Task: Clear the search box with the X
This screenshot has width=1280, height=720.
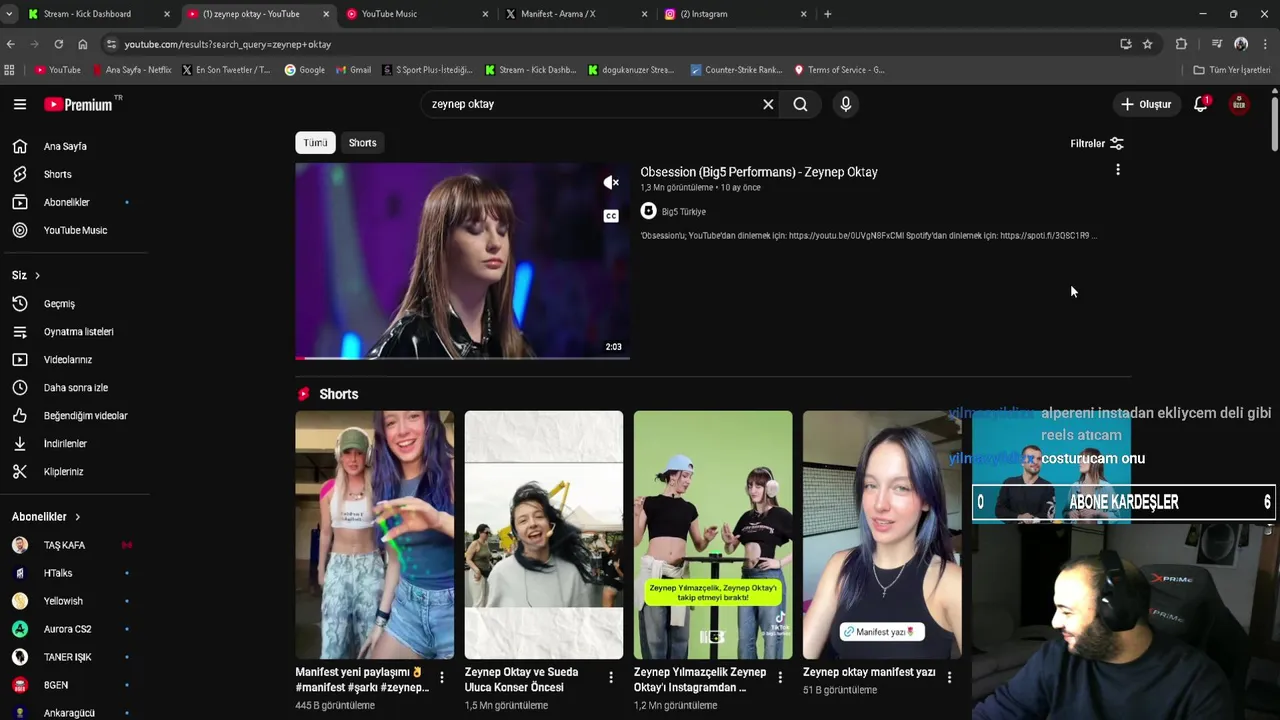Action: click(768, 104)
